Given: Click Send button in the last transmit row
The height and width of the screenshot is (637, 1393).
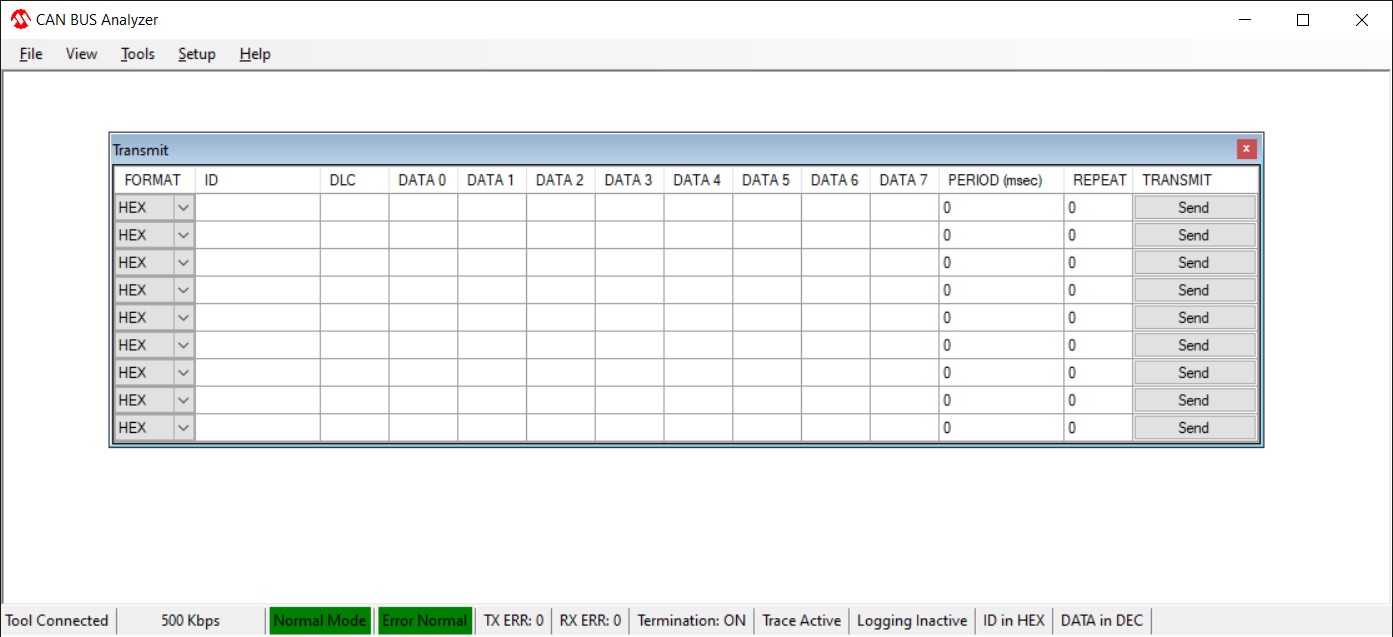Looking at the screenshot, I should 1194,428.
